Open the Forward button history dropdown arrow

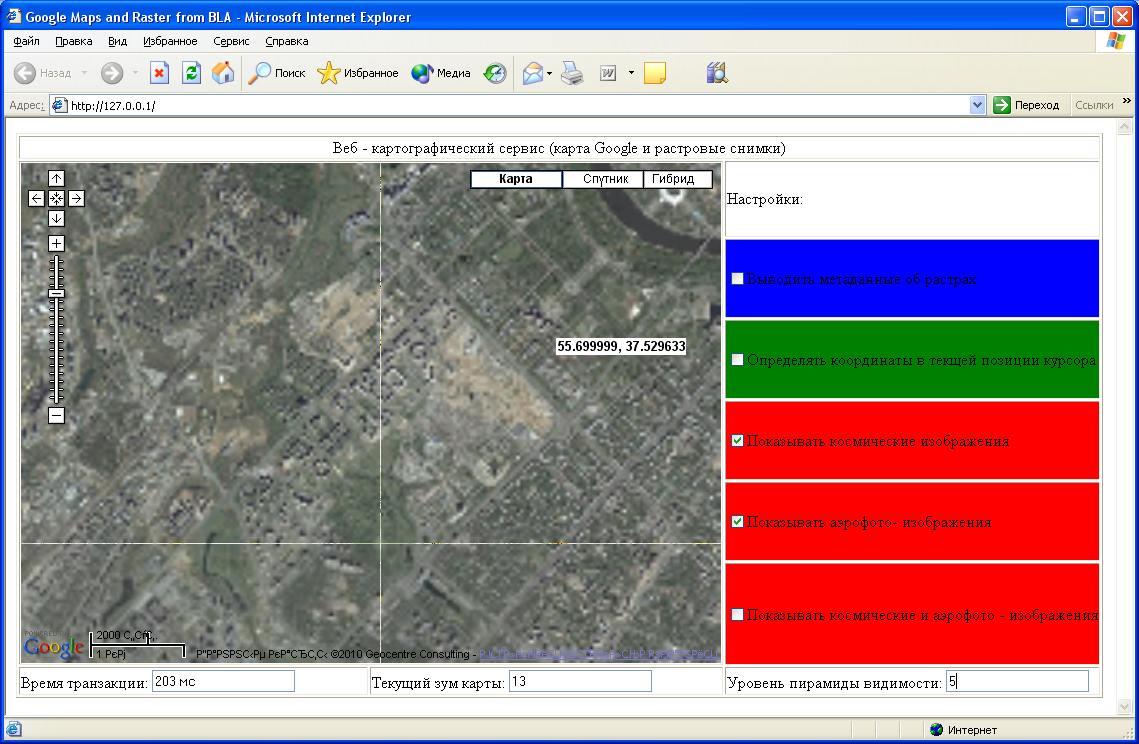(135, 73)
